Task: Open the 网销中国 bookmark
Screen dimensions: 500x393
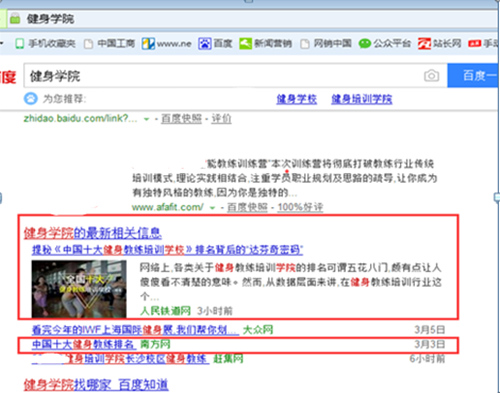Action: coord(326,43)
